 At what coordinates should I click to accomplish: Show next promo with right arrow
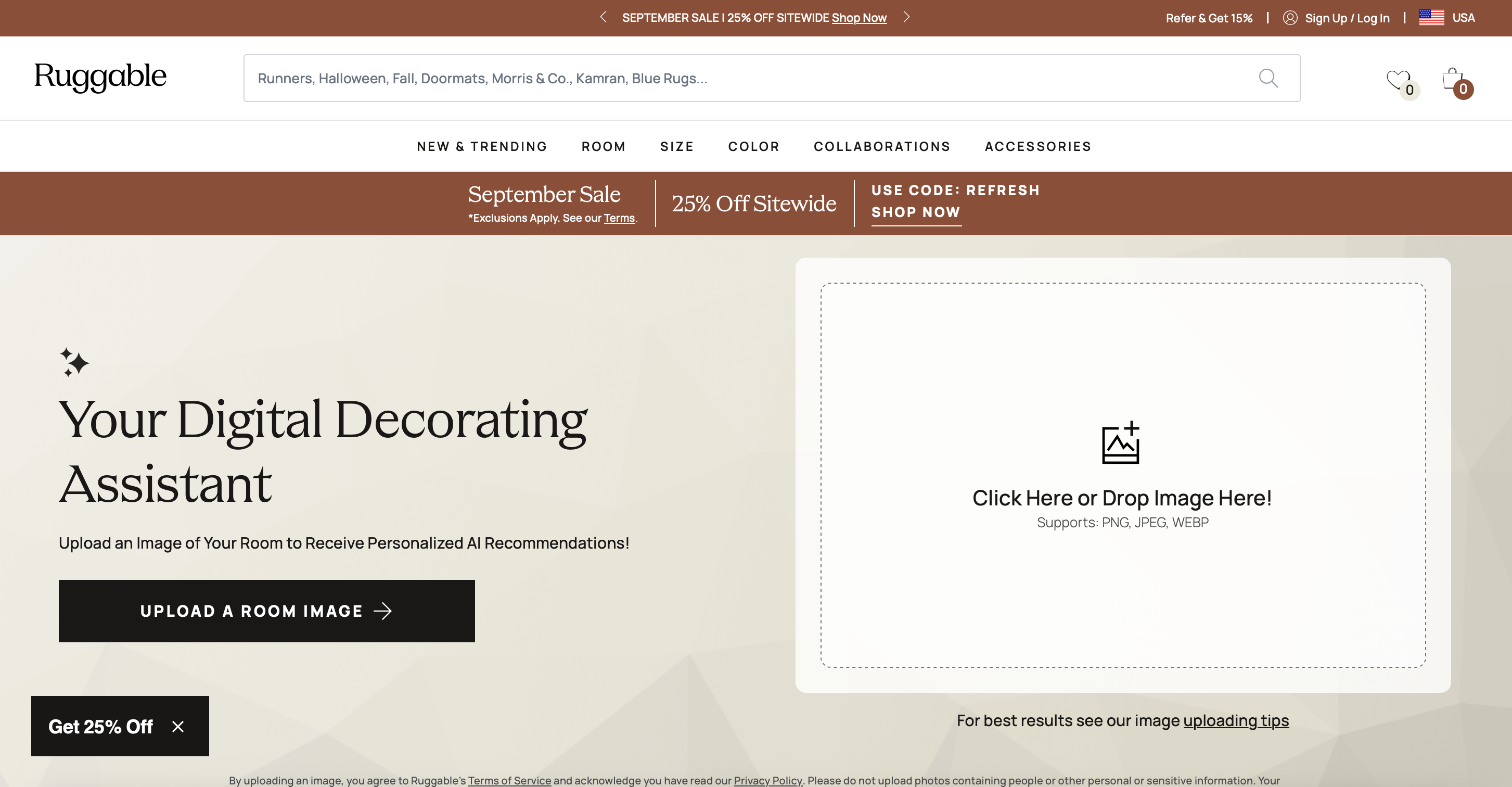(x=906, y=17)
